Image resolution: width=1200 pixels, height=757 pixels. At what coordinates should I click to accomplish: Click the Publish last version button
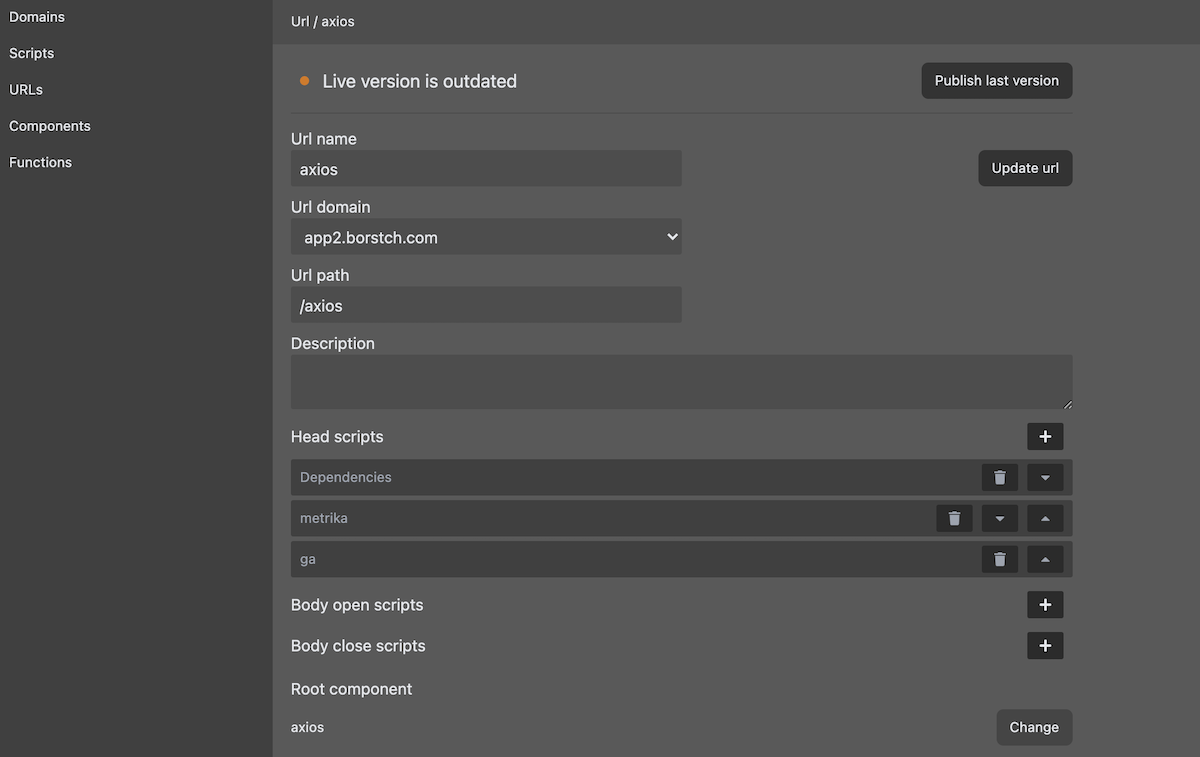(996, 81)
